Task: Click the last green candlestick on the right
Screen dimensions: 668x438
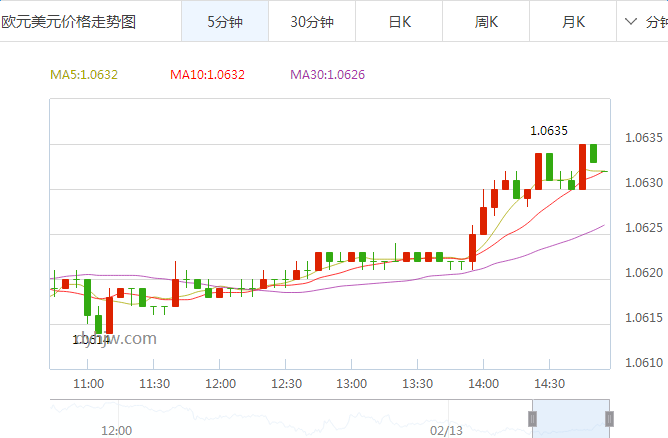Action: point(593,153)
